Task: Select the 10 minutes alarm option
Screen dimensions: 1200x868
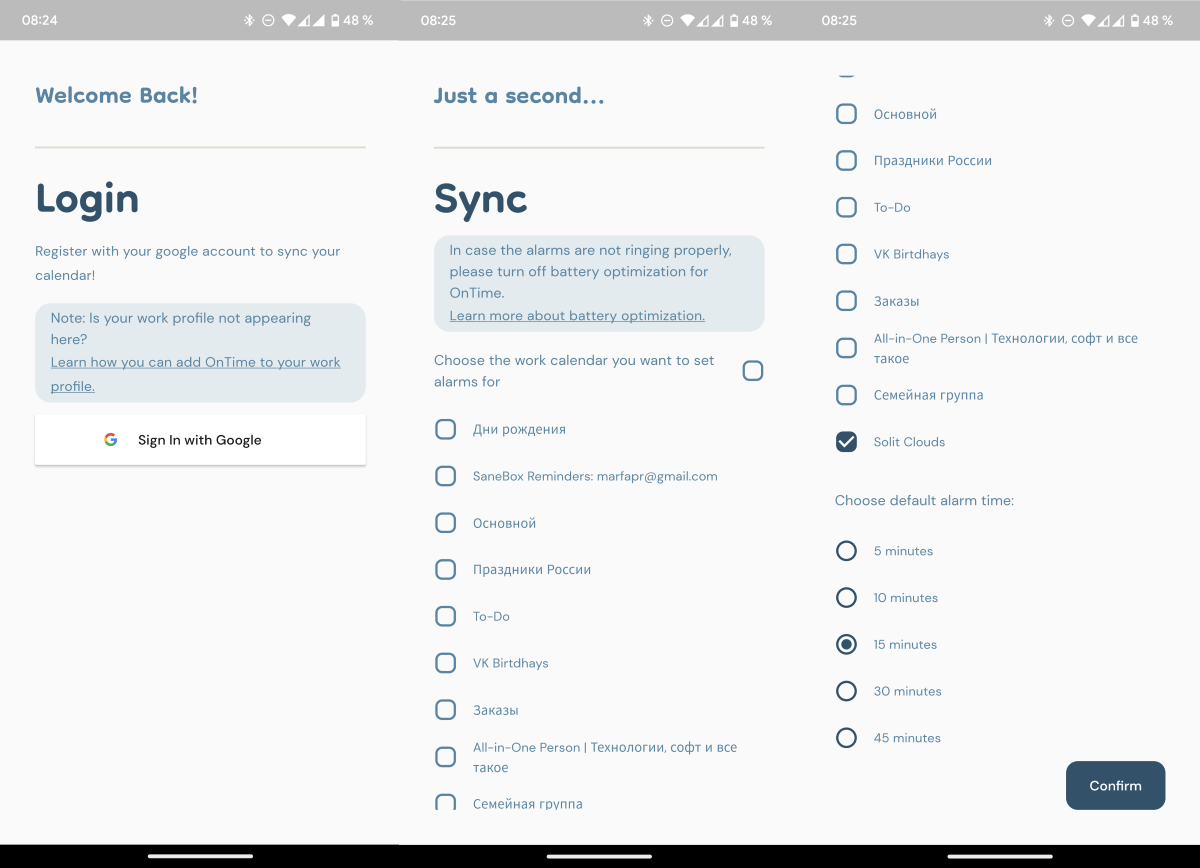Action: (x=847, y=598)
